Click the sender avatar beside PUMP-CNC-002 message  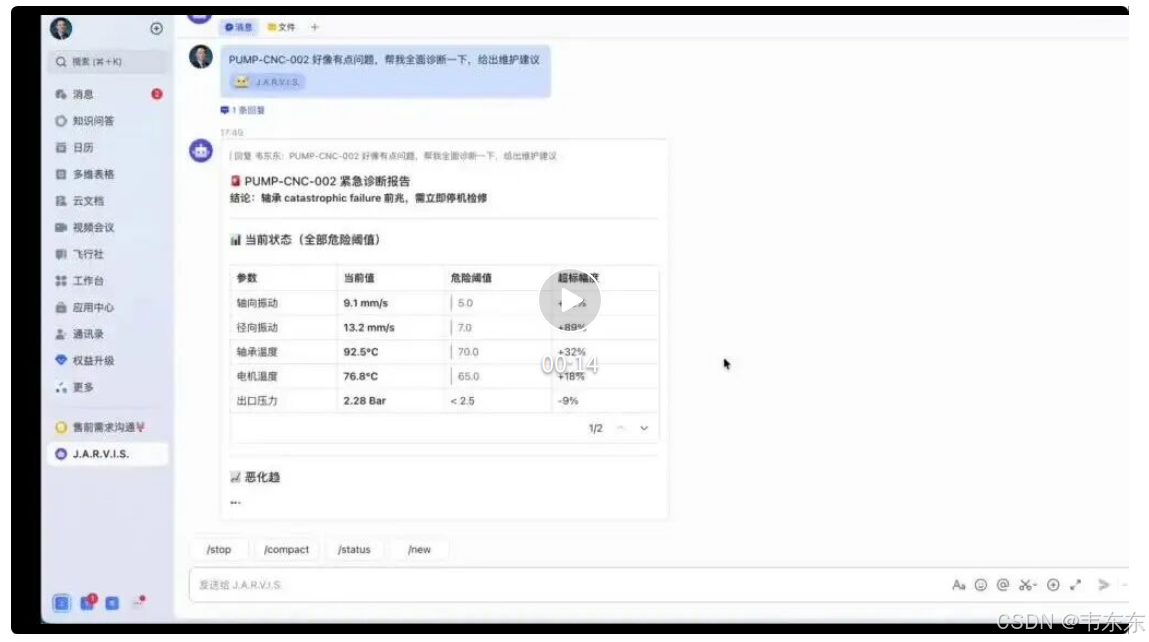(201, 56)
